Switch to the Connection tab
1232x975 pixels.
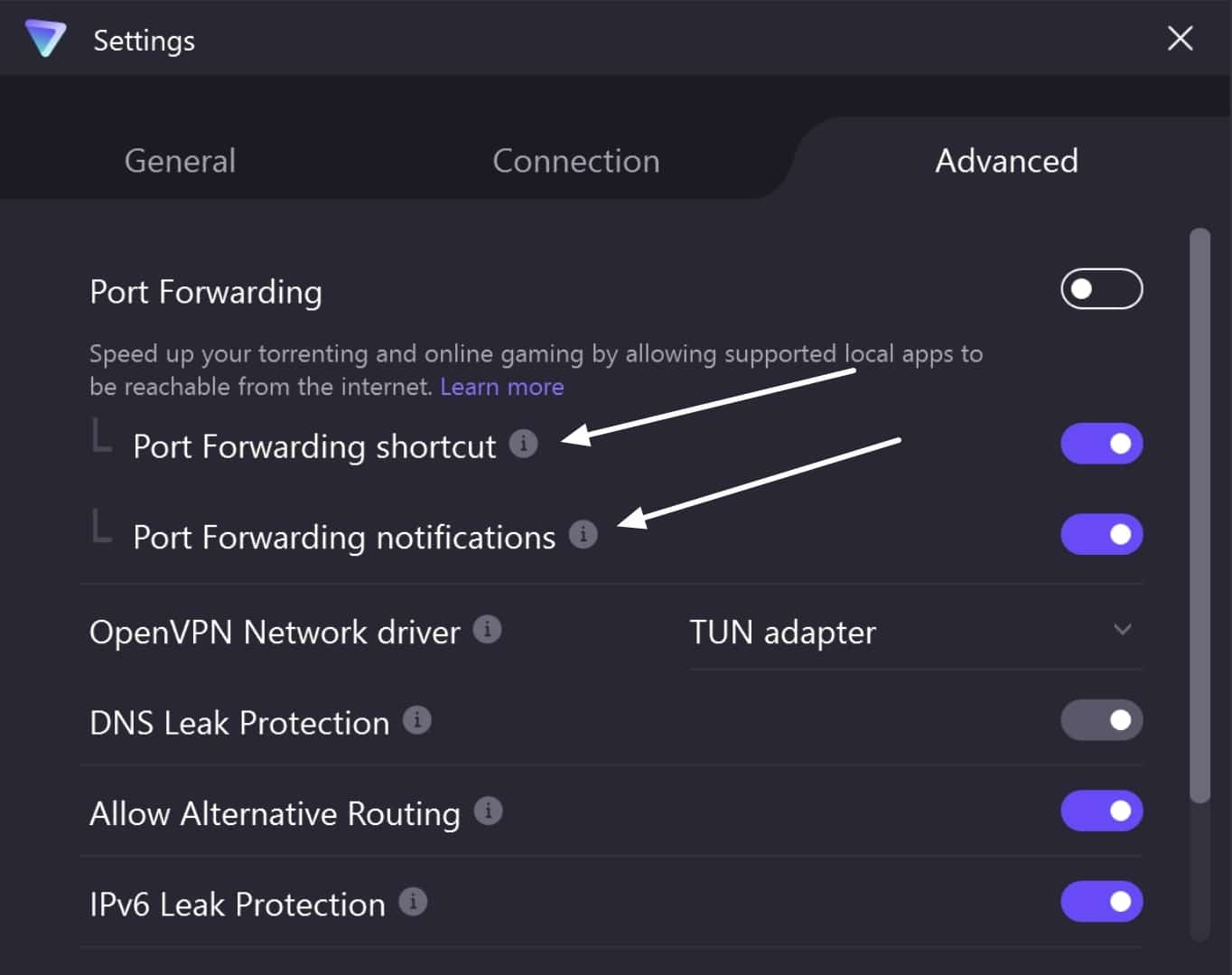point(576,161)
